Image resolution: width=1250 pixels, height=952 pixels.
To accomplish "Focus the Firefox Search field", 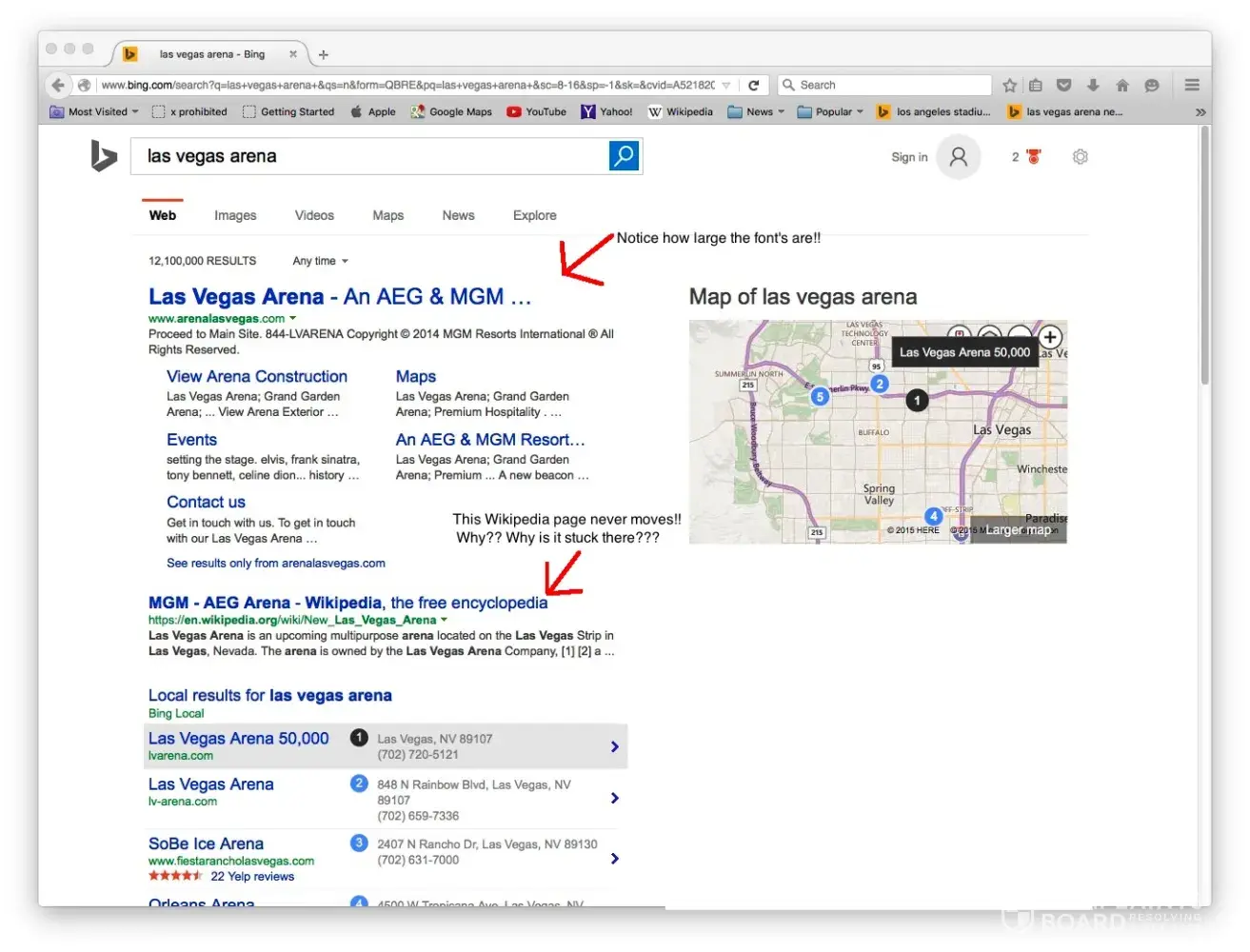I will (885, 85).
